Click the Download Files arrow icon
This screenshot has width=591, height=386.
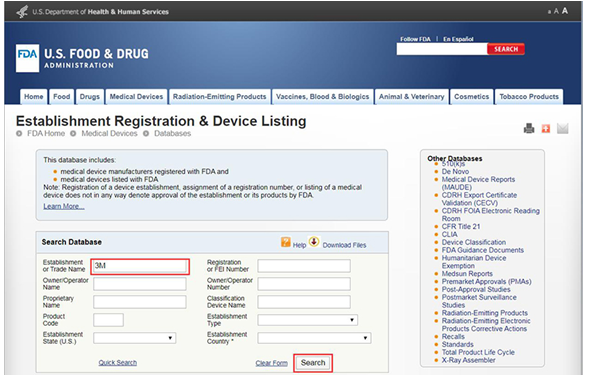(x=314, y=241)
